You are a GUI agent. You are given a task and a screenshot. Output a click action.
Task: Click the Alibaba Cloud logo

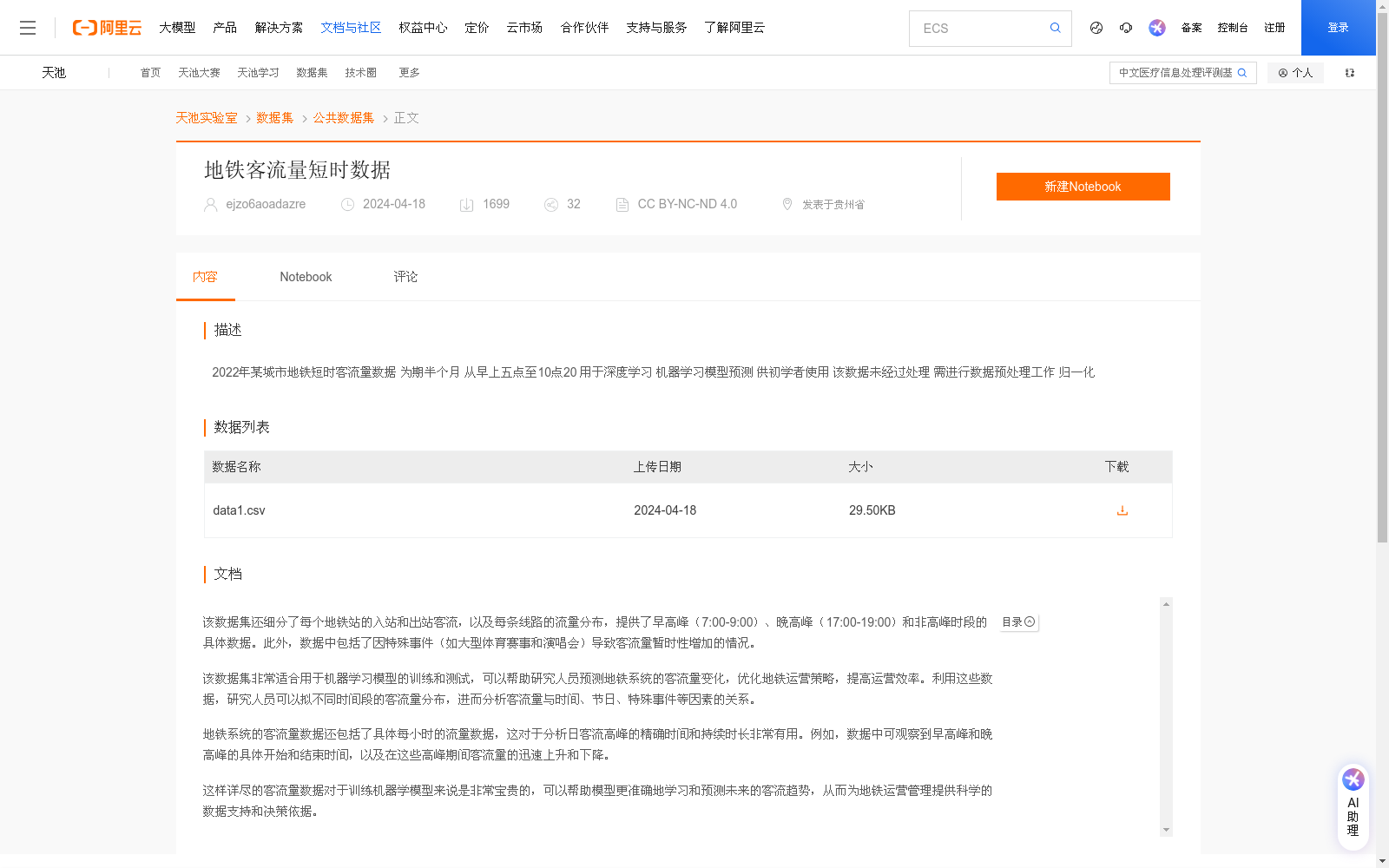coord(107,28)
